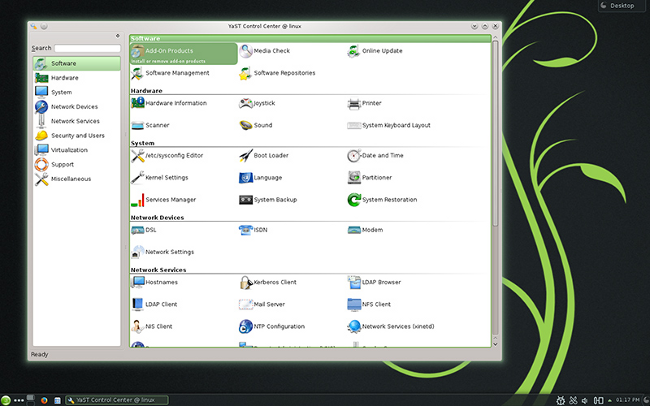
Task: Select Security and Users category
Action: tap(77, 136)
